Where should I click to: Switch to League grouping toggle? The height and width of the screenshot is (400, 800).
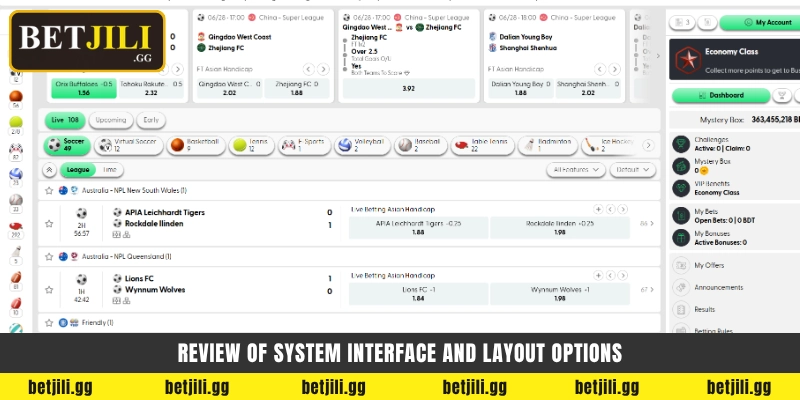click(78, 170)
